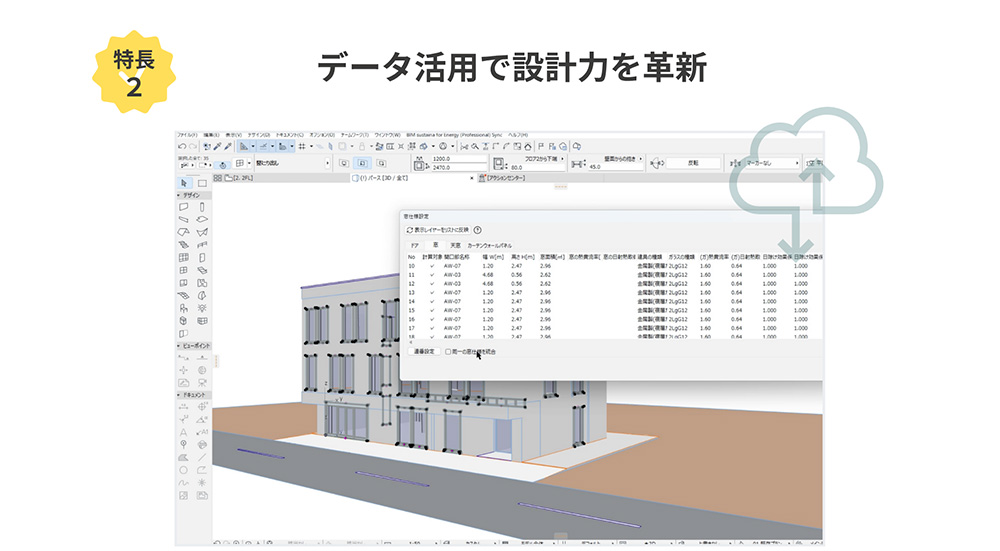Select the Wall tool in デザイン toolbox
This screenshot has width=1000, height=551.
pyautogui.click(x=184, y=207)
